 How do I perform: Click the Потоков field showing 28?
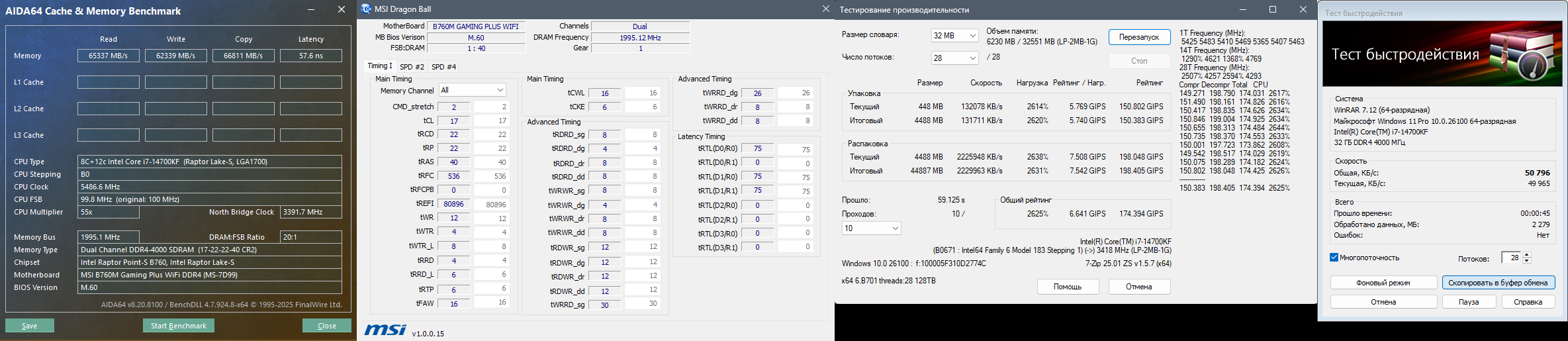coord(1511,258)
